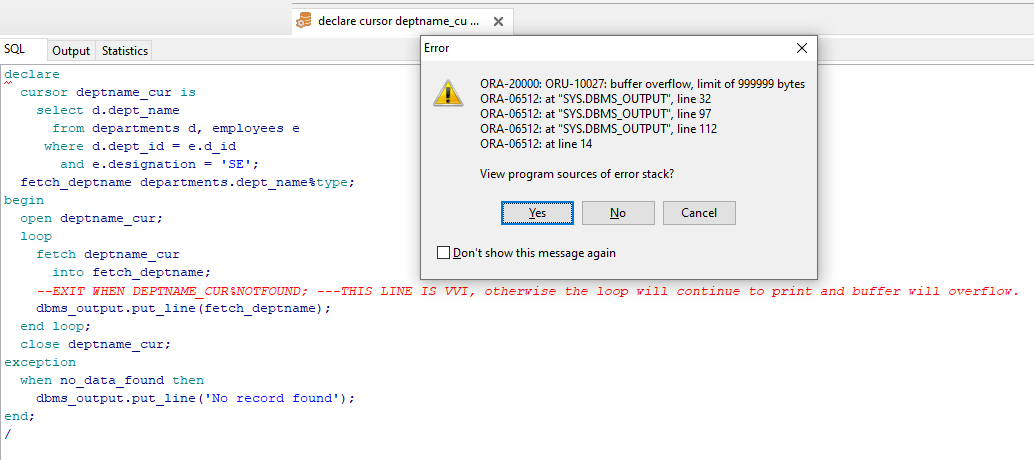This screenshot has height=460, width=1034.
Task: Click the "open deptname_cur;" code line
Action: coord(90,218)
